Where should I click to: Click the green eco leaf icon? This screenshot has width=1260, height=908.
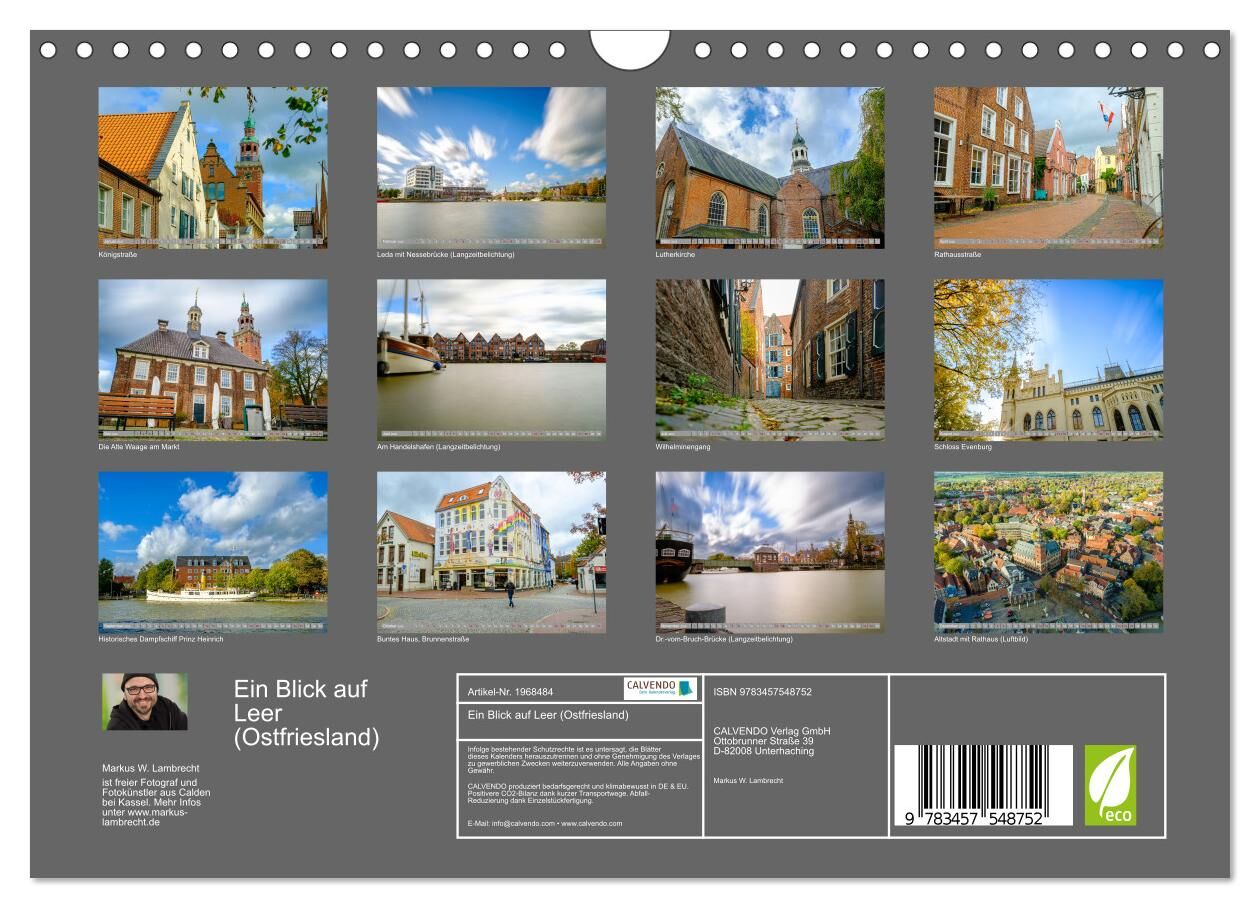pos(1110,785)
